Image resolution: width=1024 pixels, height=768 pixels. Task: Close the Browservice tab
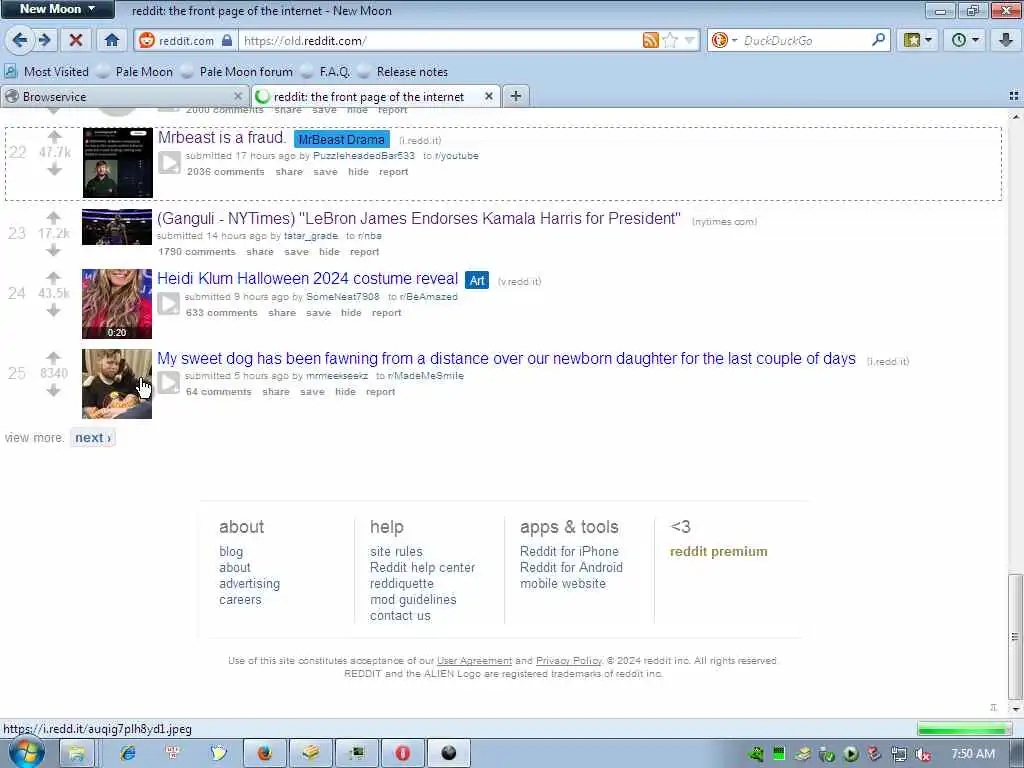[x=238, y=97]
